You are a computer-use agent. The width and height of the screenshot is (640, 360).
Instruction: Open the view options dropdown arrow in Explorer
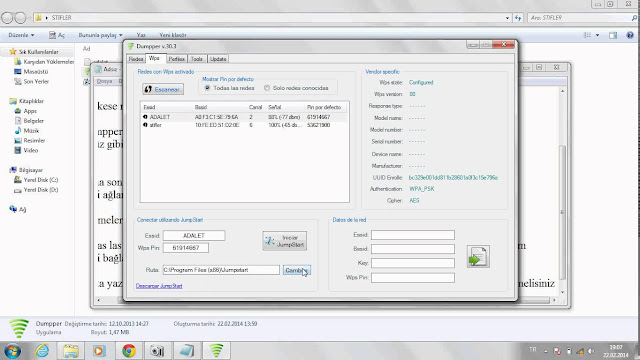point(598,35)
